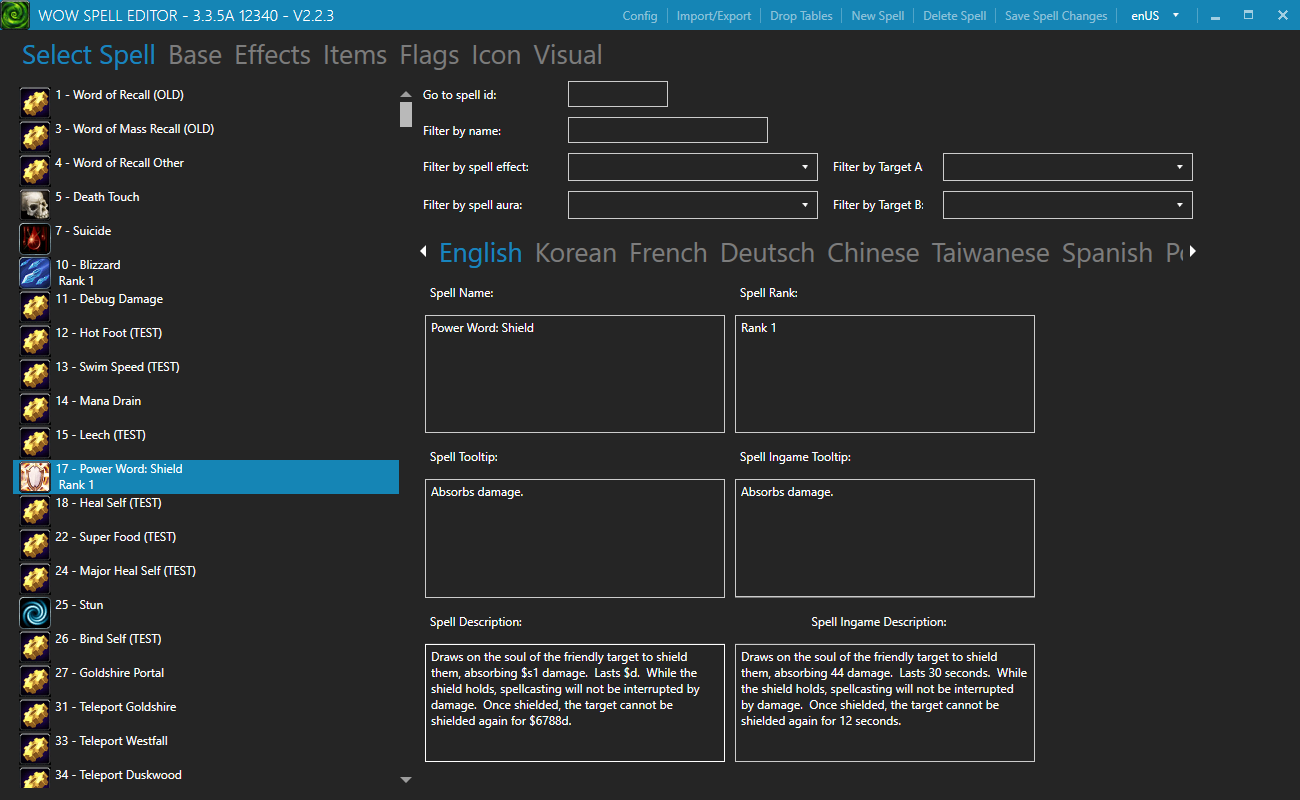This screenshot has height=800, width=1300.
Task: Click the Delete Spell button
Action: [x=954, y=16]
